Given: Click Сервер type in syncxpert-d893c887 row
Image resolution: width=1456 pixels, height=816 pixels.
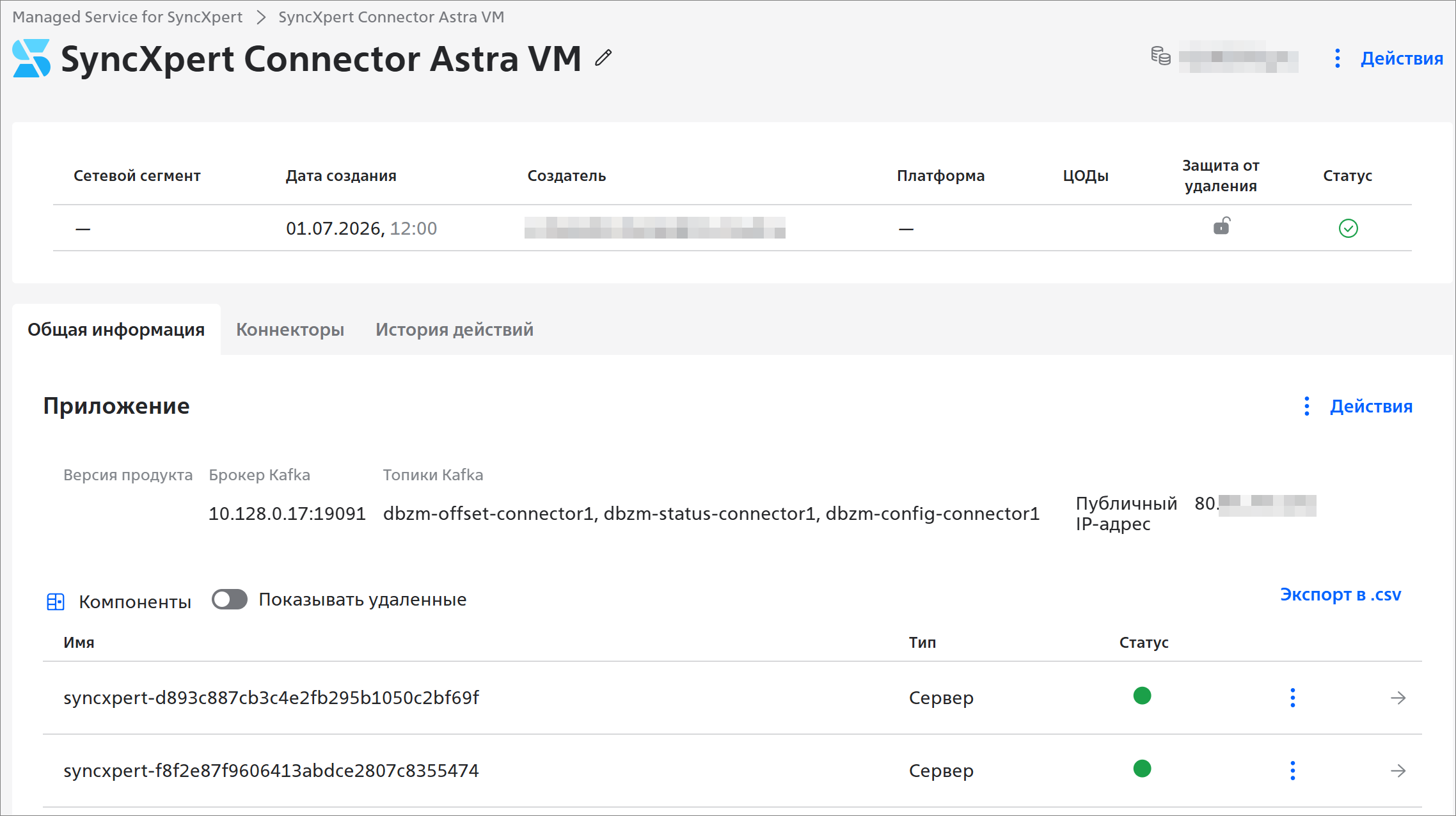Looking at the screenshot, I should pos(941,698).
